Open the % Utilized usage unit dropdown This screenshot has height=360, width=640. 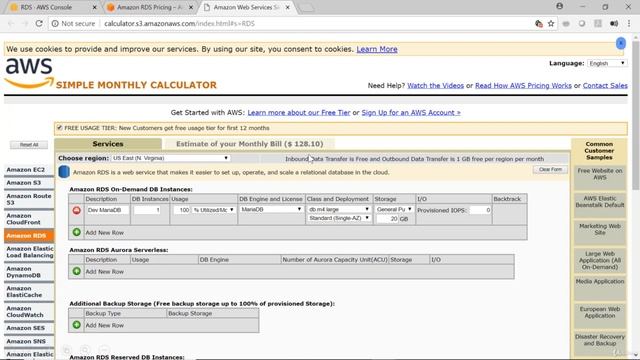point(213,210)
